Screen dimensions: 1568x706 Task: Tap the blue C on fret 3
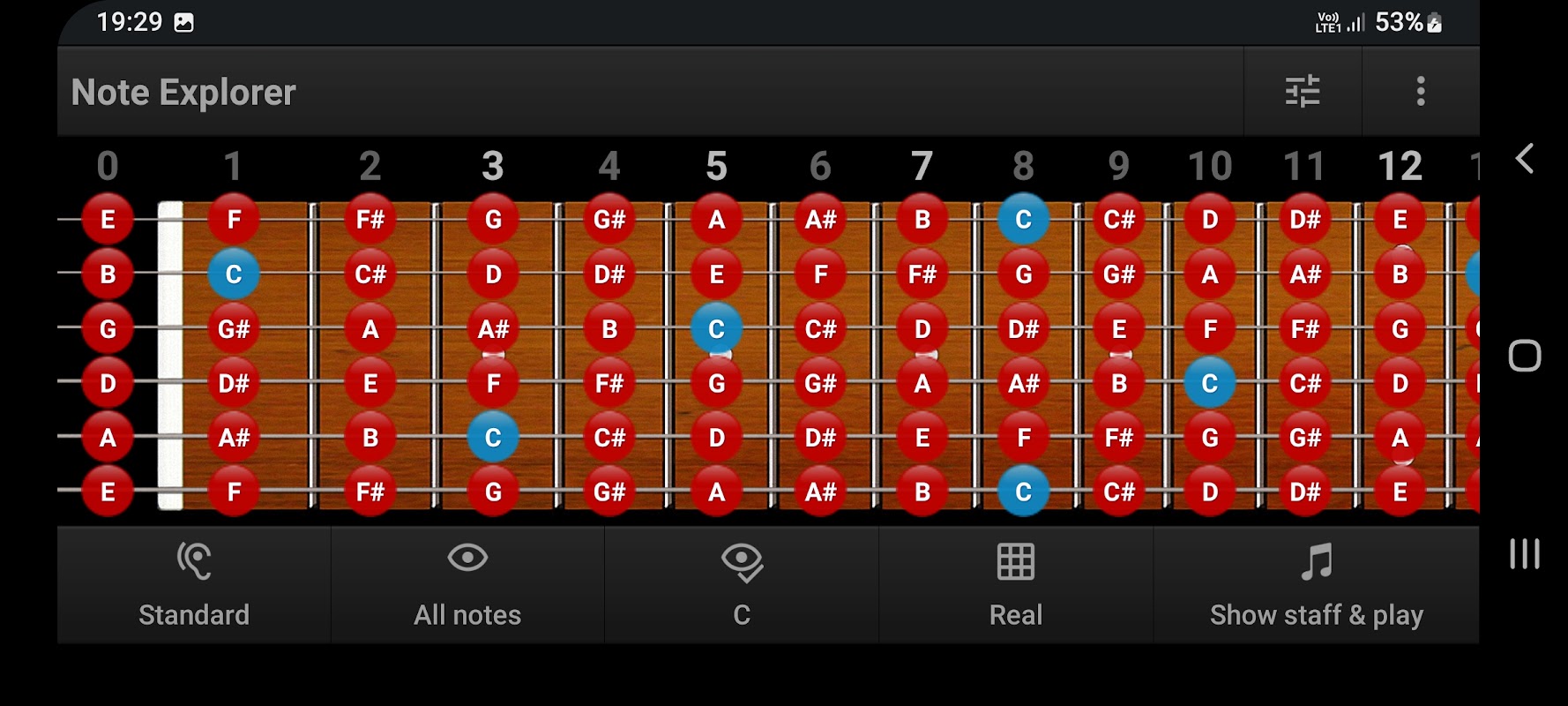pyautogui.click(x=493, y=438)
